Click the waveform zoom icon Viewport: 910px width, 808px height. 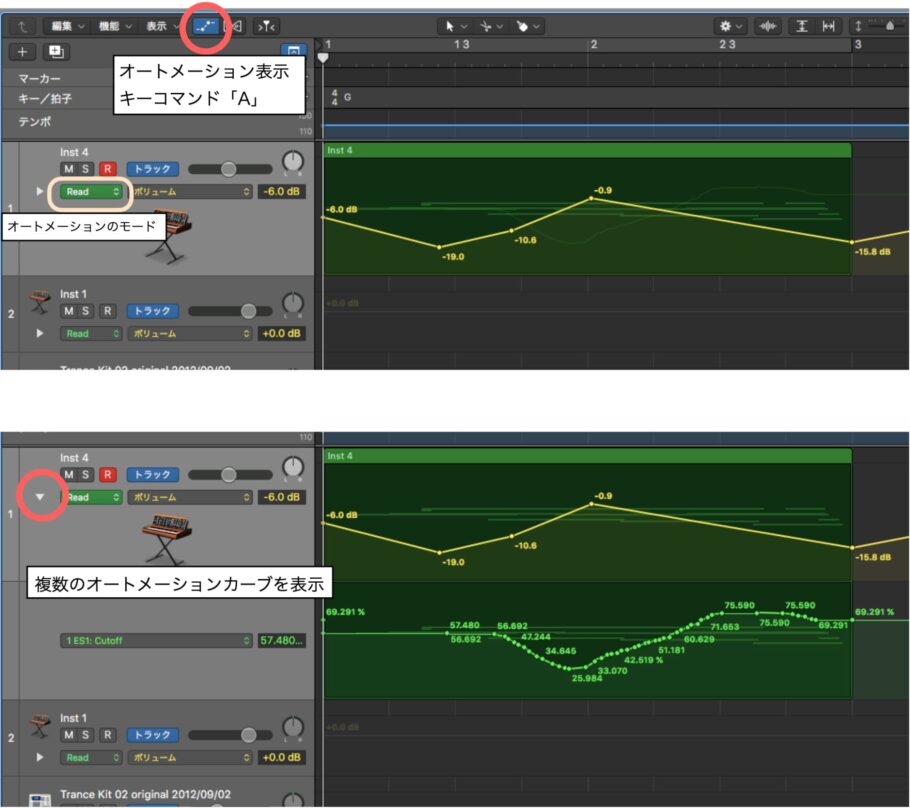766,25
